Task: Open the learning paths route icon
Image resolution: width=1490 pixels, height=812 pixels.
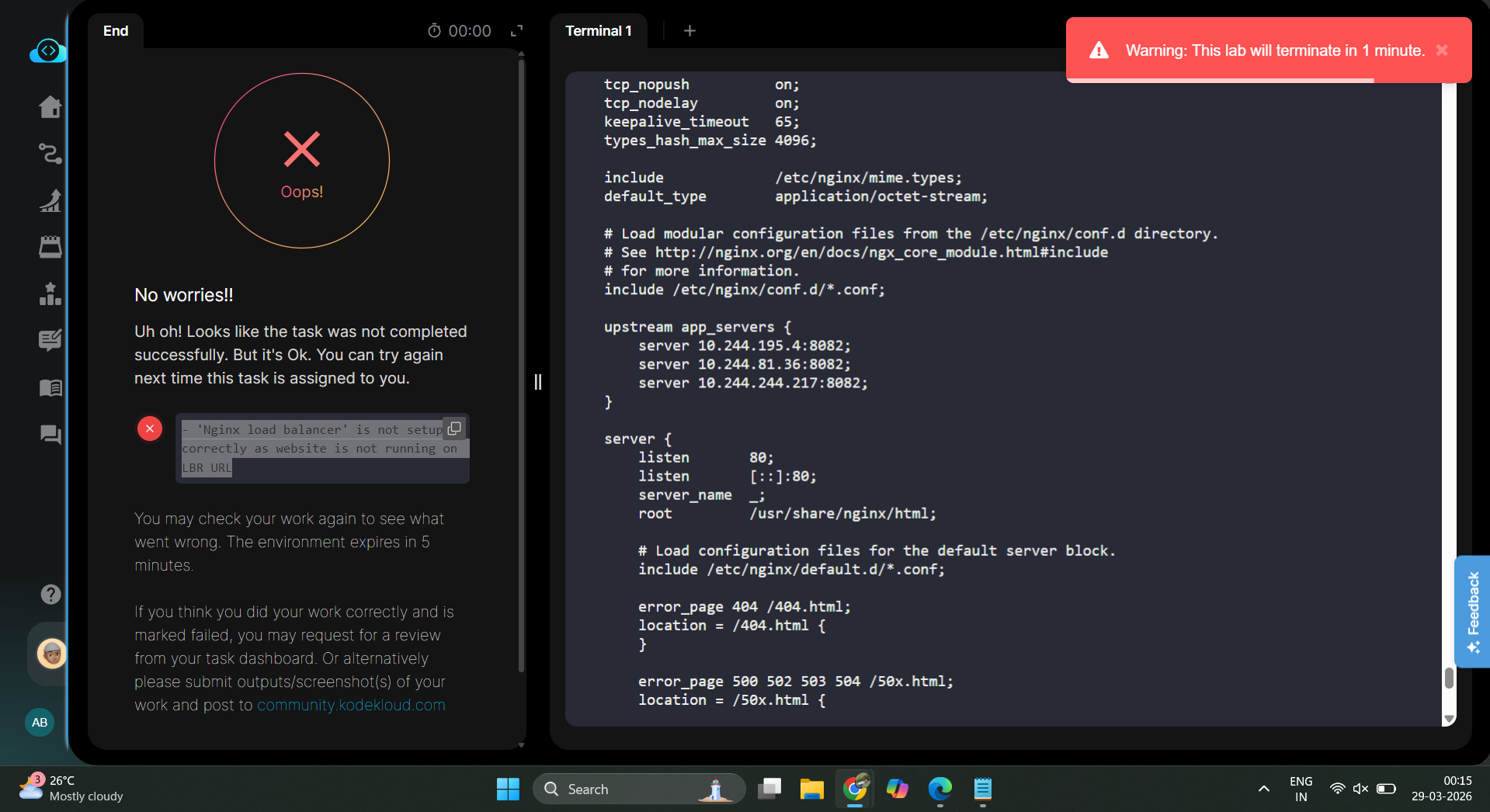Action: (50, 154)
